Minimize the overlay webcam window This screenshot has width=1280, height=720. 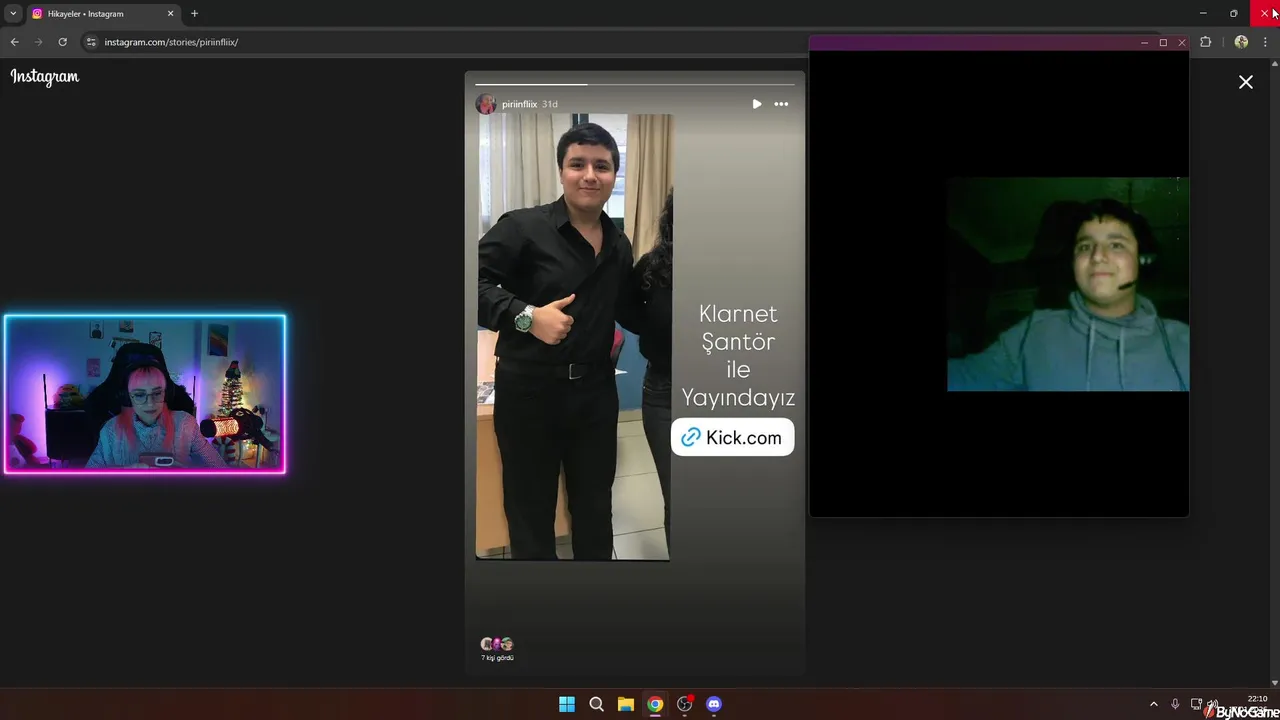click(x=1144, y=43)
